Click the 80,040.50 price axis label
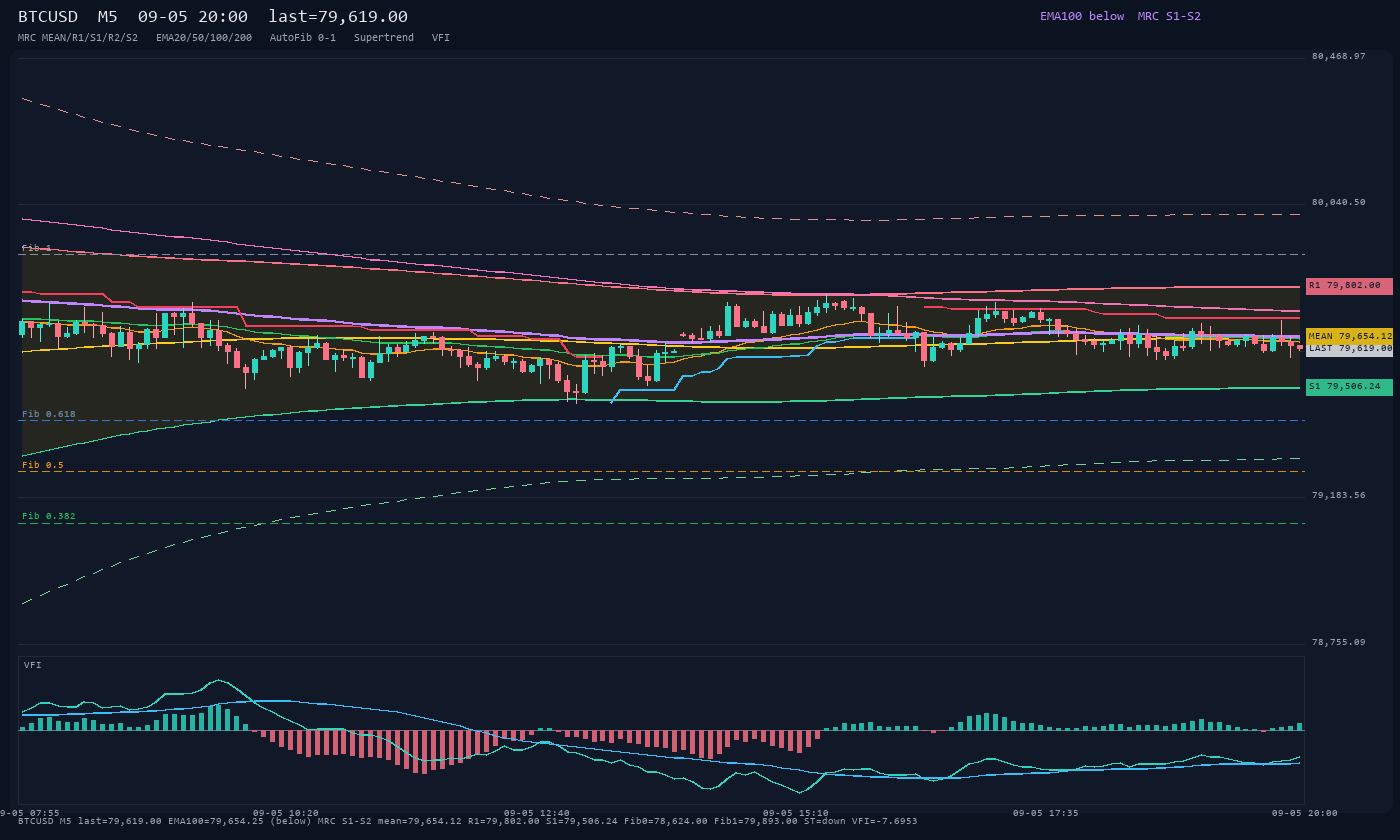The image size is (1400, 840). tap(1338, 202)
